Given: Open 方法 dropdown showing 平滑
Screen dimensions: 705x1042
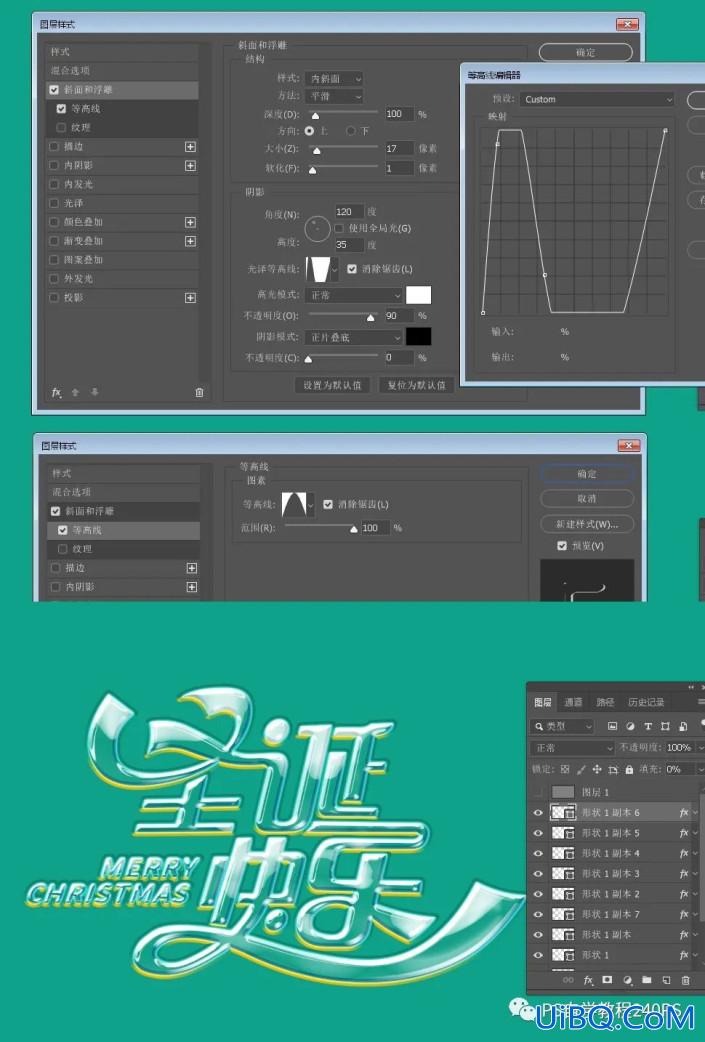Looking at the screenshot, I should pos(334,96).
